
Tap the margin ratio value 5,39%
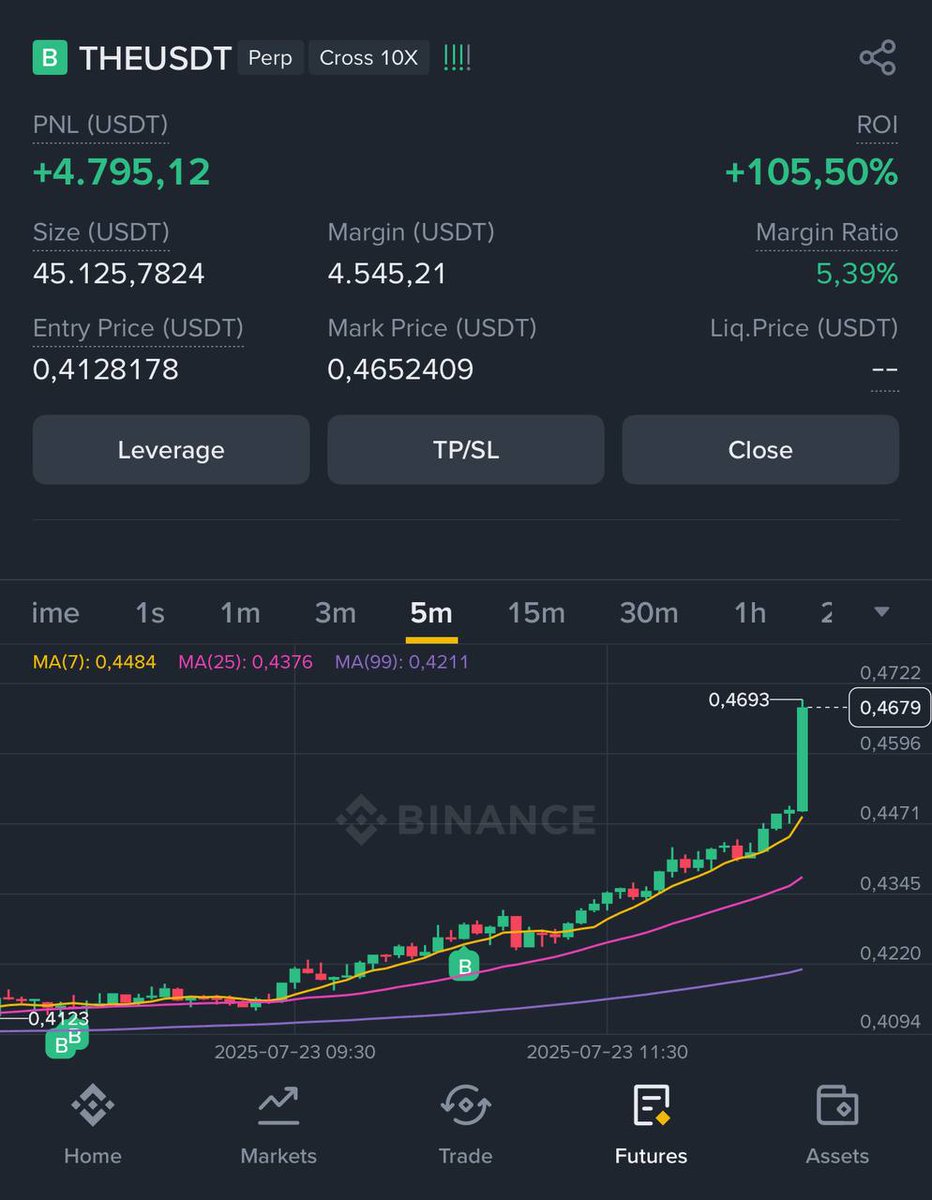click(857, 274)
